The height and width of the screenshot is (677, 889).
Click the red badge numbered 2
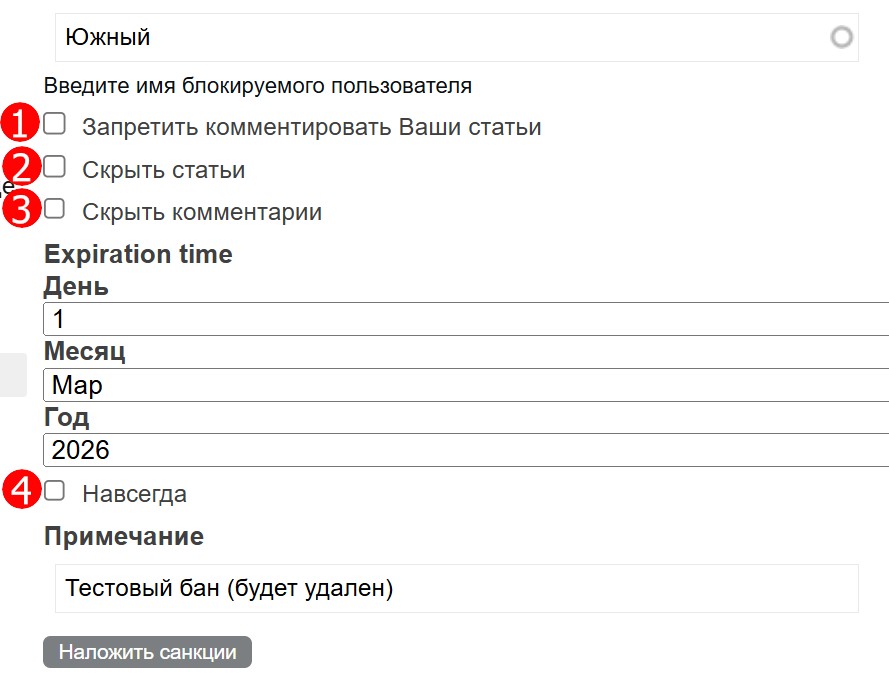coord(21,167)
